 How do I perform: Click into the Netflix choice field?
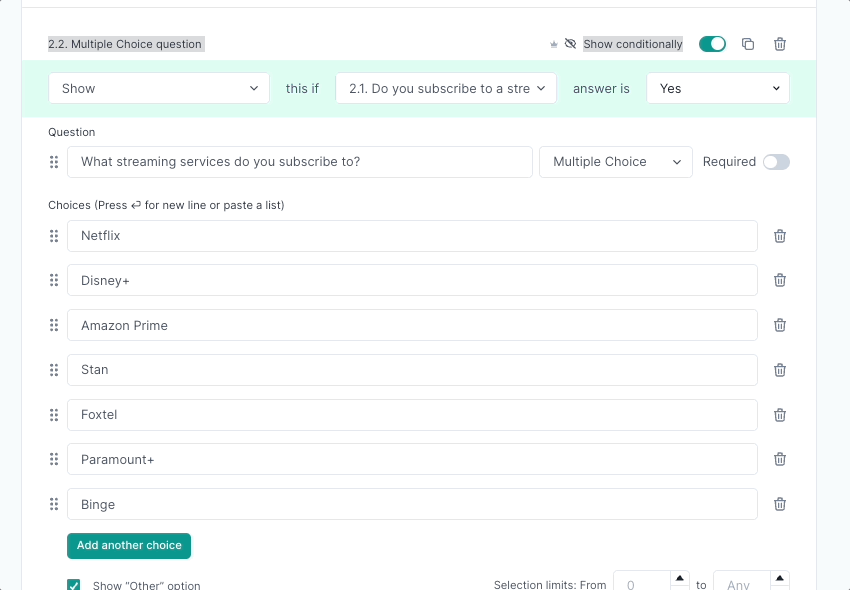coord(412,236)
